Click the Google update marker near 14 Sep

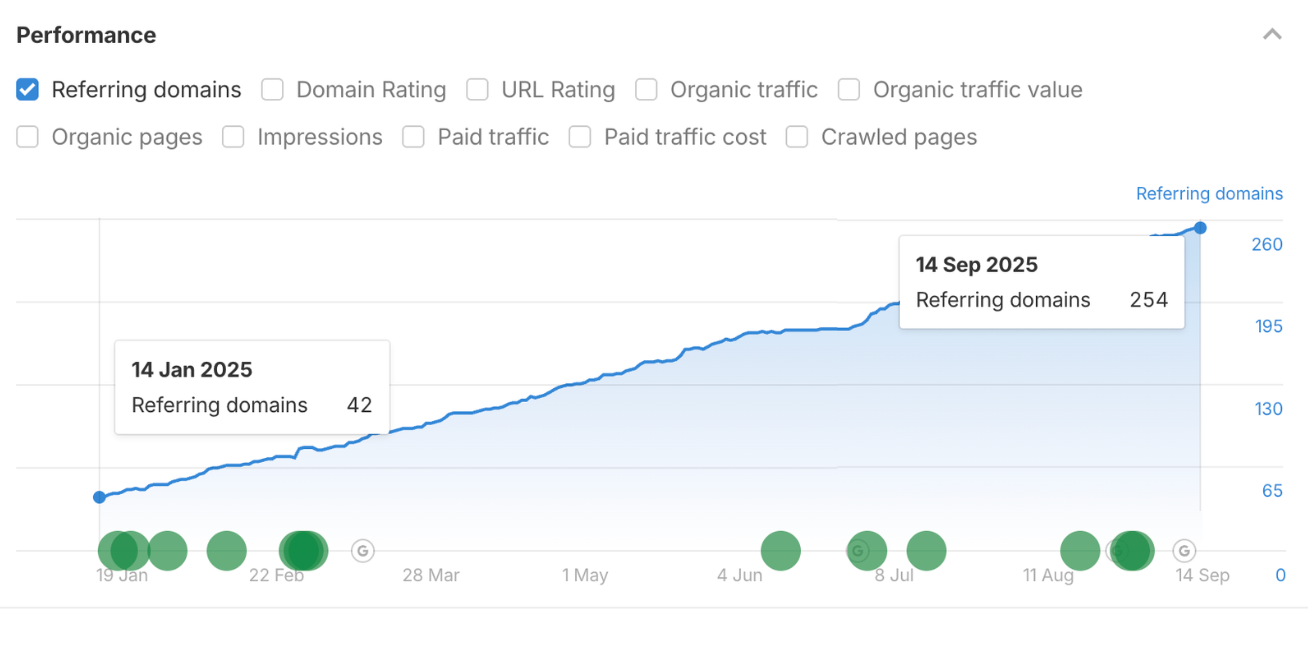1184,550
